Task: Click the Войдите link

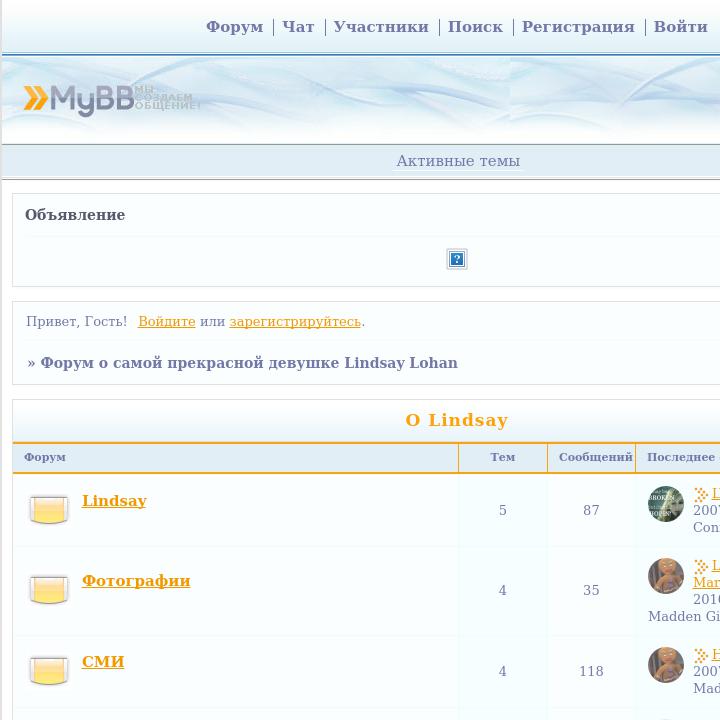Action: tap(167, 321)
